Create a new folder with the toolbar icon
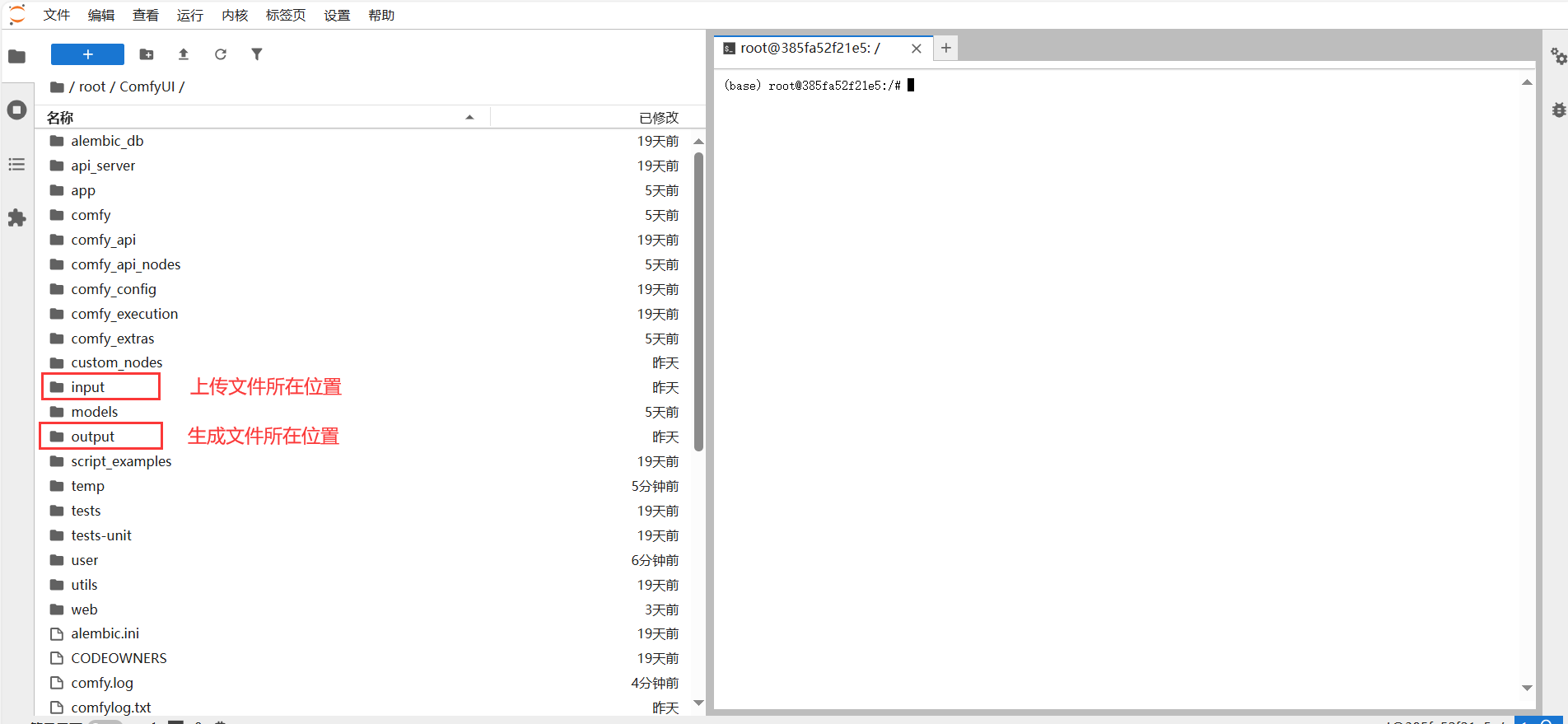 (147, 54)
